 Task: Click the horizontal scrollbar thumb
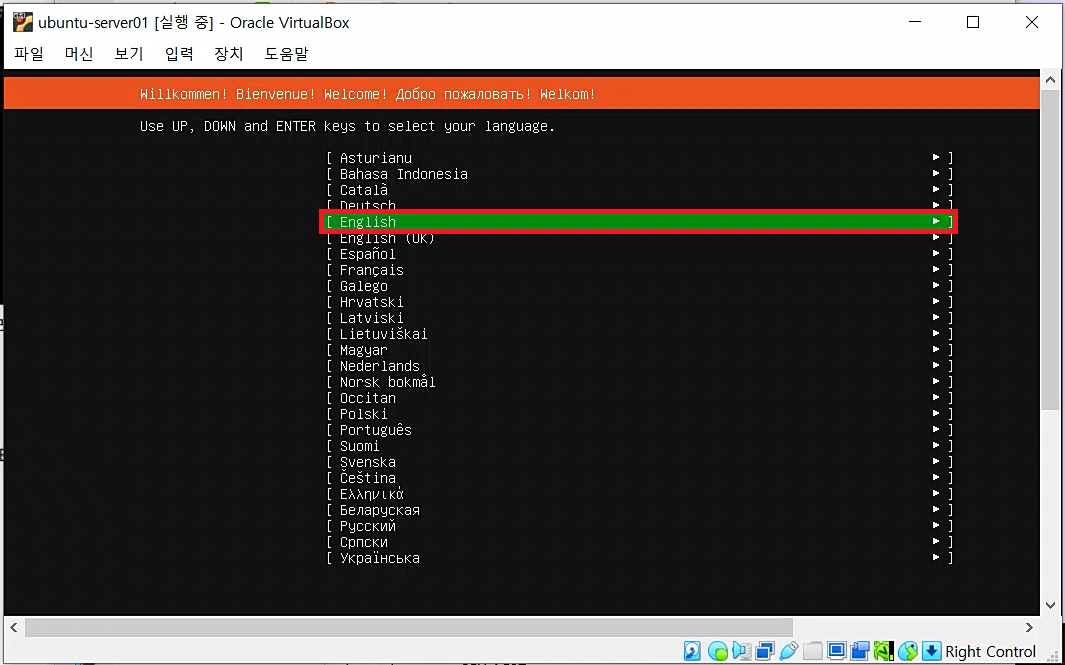tap(409, 627)
